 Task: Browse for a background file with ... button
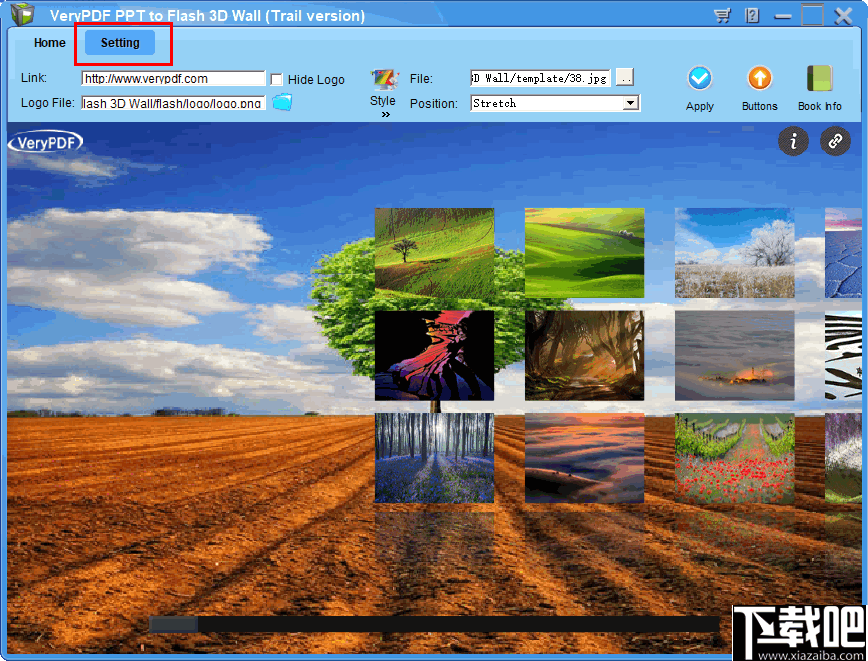625,77
